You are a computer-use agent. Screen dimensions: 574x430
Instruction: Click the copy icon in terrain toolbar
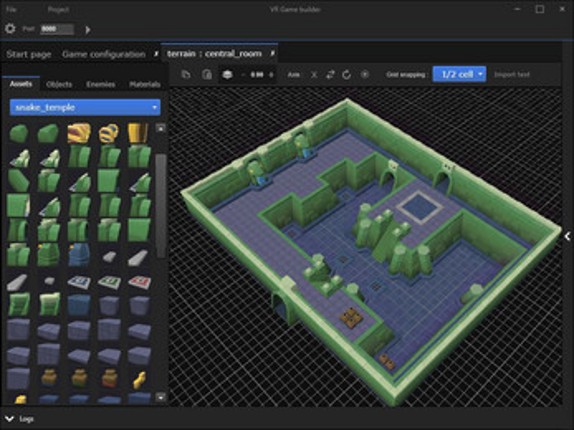[x=186, y=75]
